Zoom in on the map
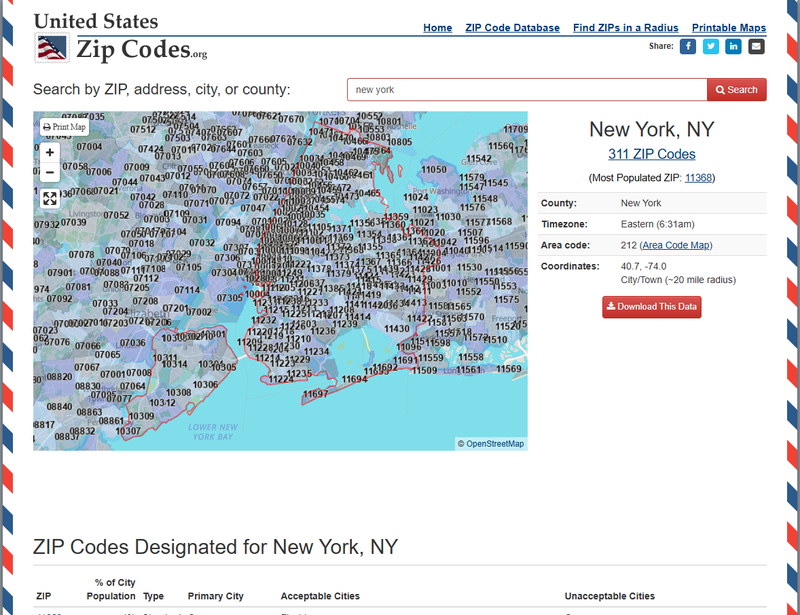Image resolution: width=800 pixels, height=615 pixels. click(50, 152)
